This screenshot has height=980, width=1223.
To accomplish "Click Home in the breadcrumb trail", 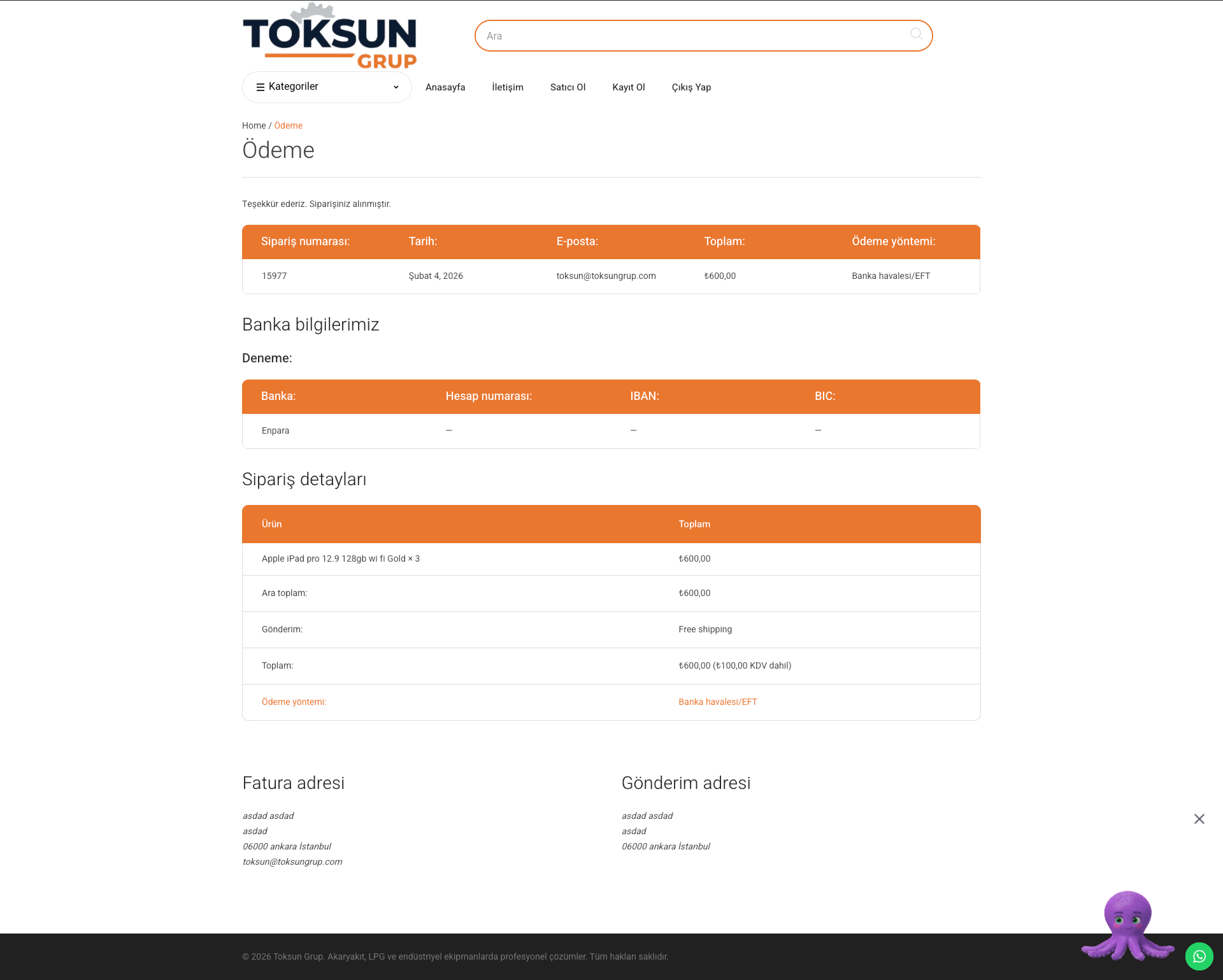I will 254,125.
